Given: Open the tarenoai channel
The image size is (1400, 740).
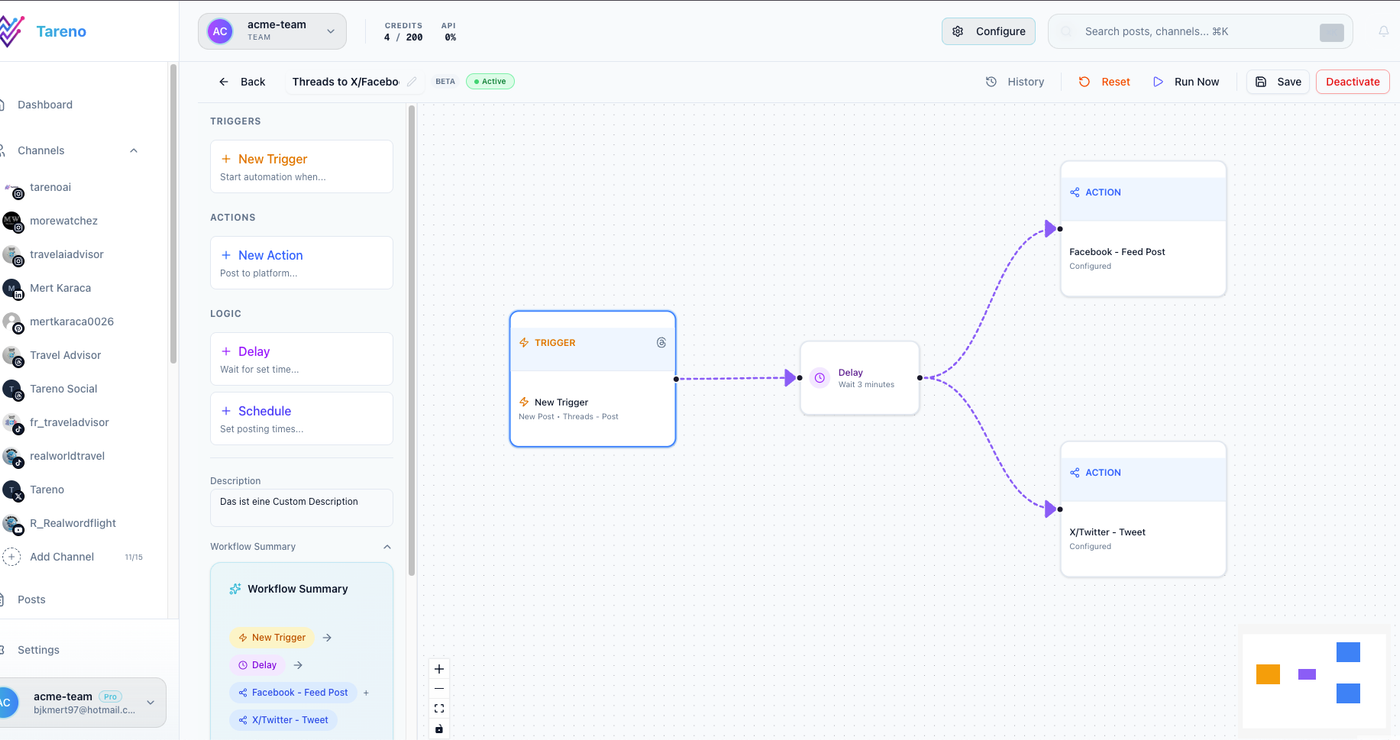Looking at the screenshot, I should [50, 187].
